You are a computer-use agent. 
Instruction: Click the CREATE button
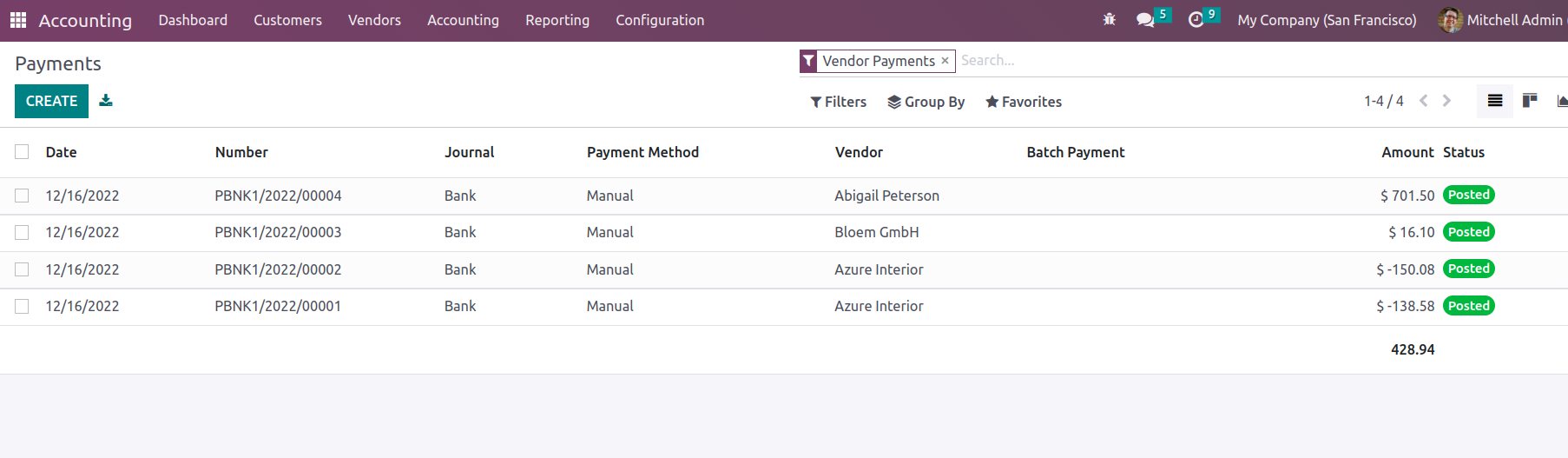51,101
